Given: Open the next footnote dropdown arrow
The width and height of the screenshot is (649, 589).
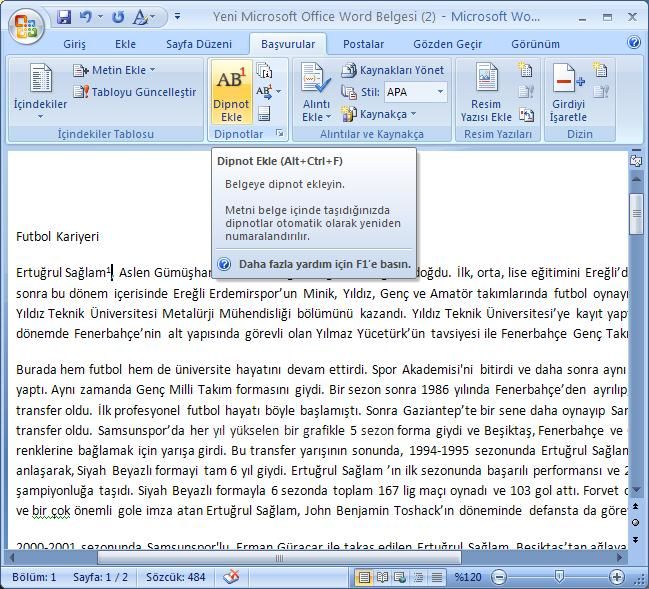Looking at the screenshot, I should tap(279, 91).
